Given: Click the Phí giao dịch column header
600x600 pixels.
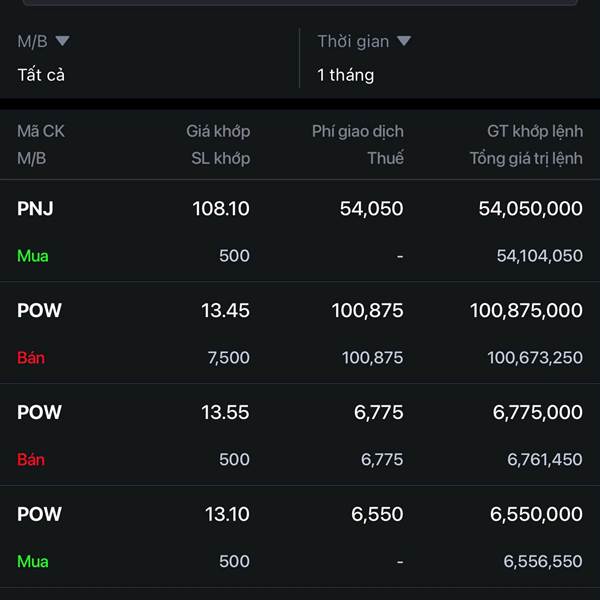Looking at the screenshot, I should [358, 131].
